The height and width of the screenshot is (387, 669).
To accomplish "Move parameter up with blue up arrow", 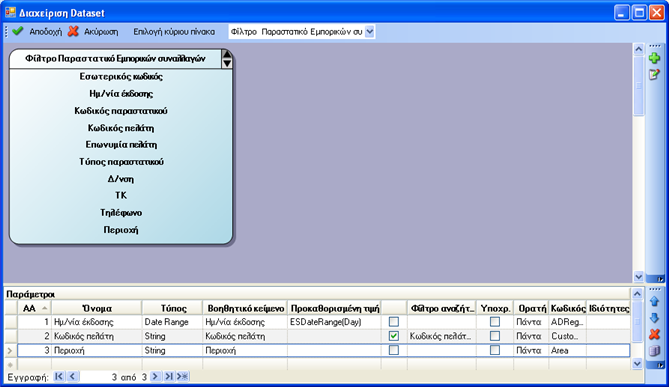I will point(654,301).
